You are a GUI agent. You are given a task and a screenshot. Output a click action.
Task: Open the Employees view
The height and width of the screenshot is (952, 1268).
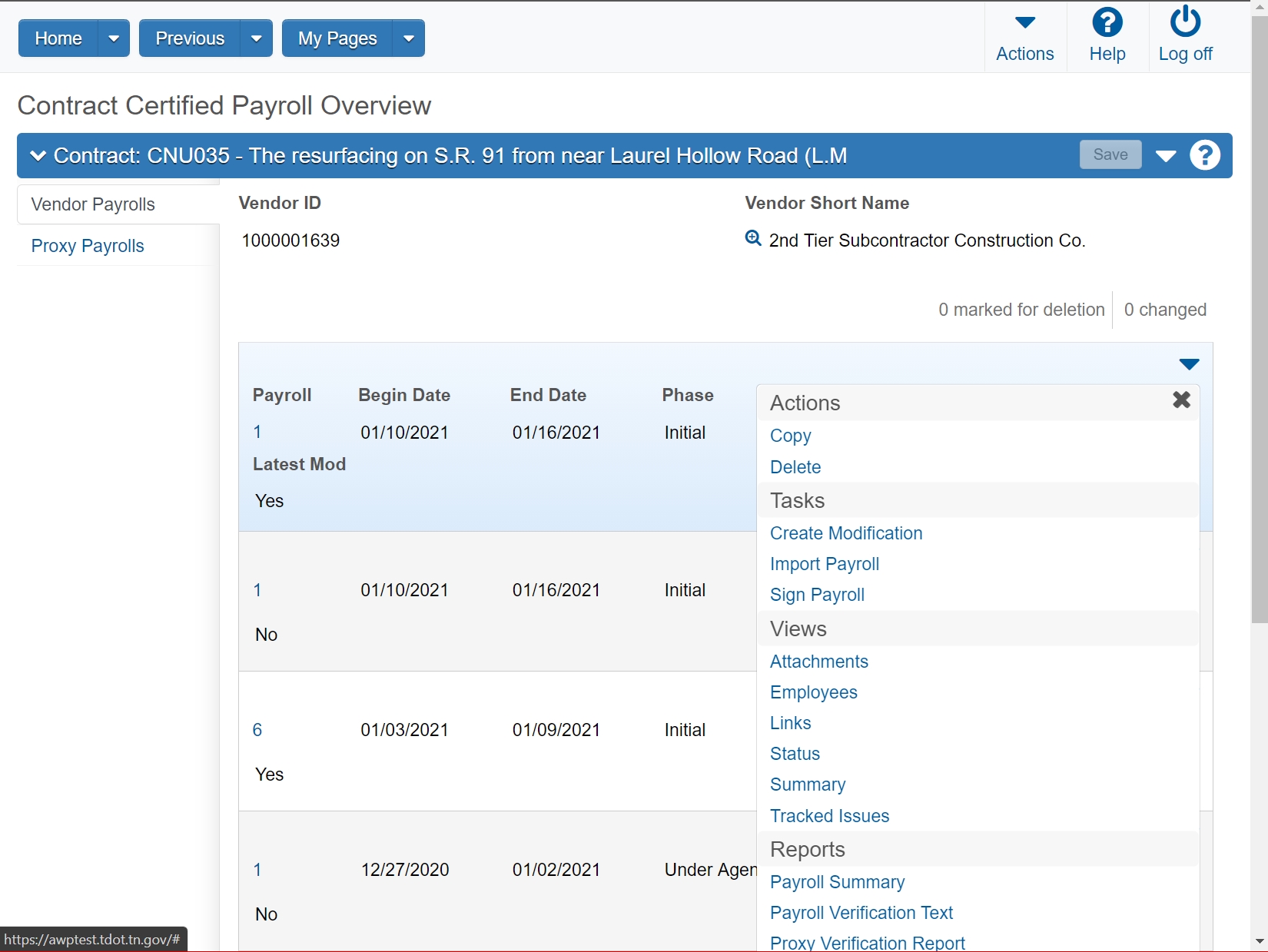tap(814, 692)
